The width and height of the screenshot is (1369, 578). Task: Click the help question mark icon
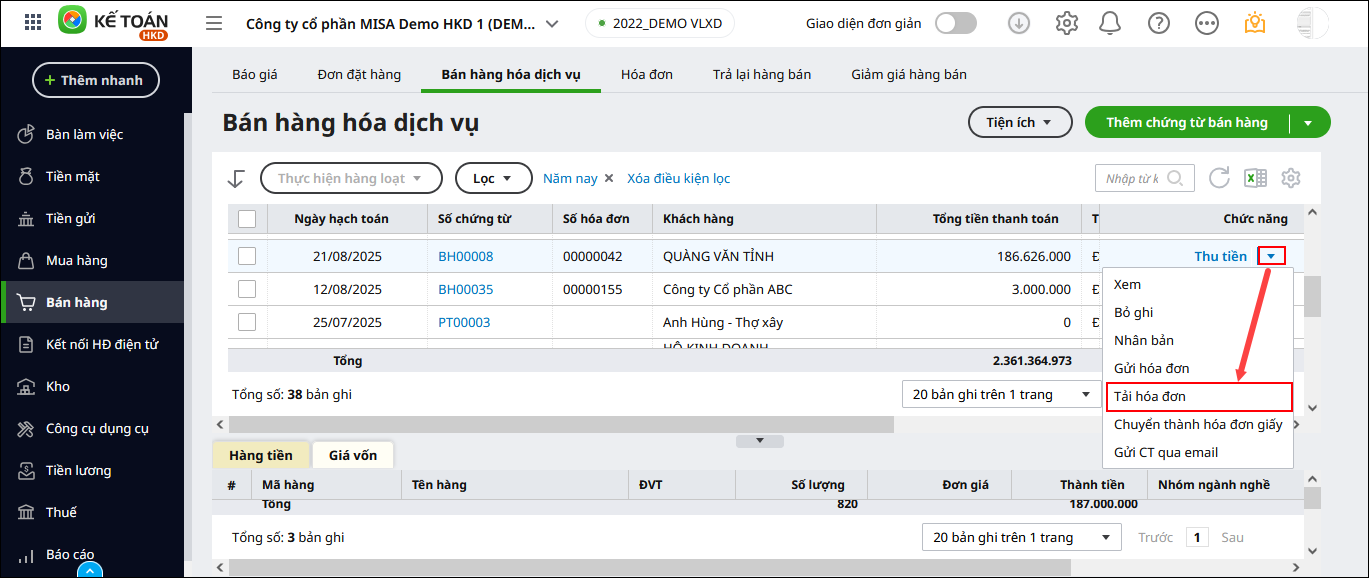click(1159, 23)
